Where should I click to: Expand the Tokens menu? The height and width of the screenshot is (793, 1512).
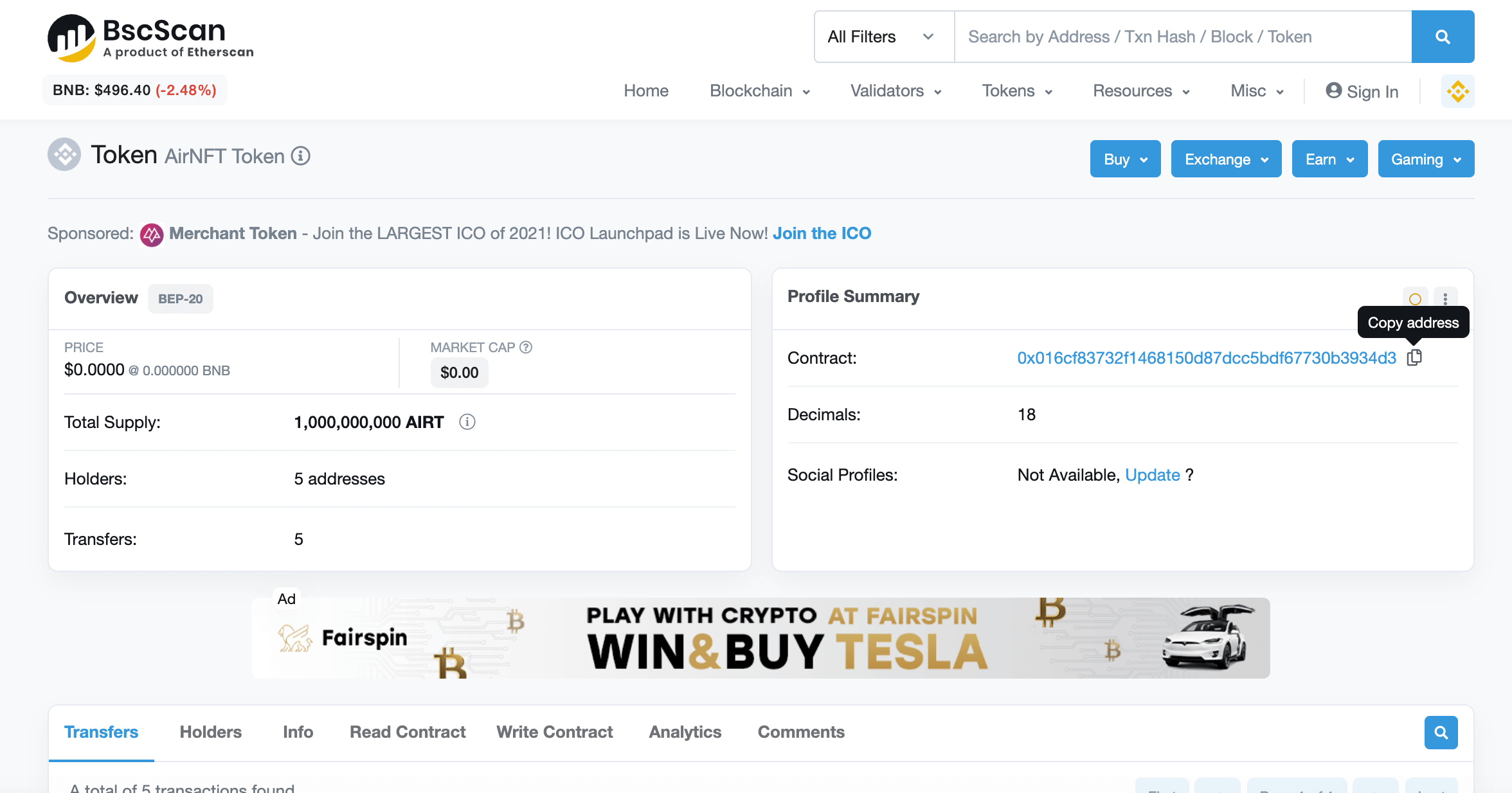tap(1017, 91)
